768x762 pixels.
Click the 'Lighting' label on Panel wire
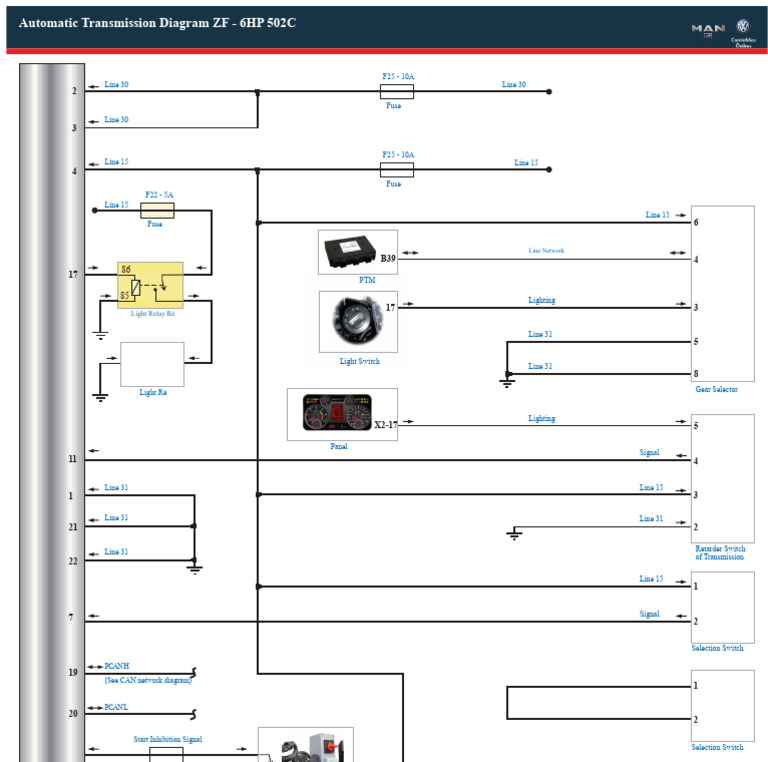(542, 418)
